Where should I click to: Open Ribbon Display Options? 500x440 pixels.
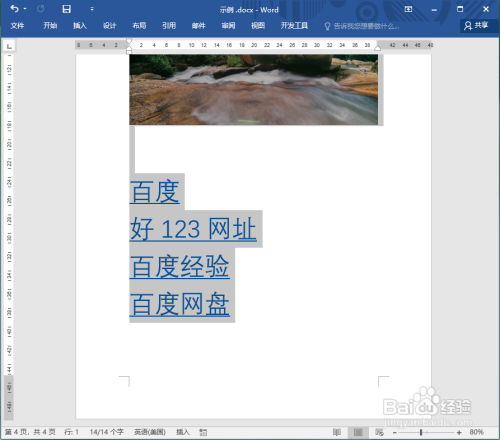click(x=408, y=9)
